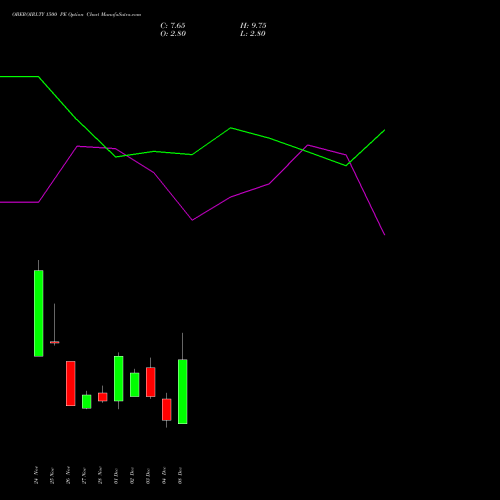Select the small green candle for 27 Nov
The image size is (500, 500).
(x=87, y=401)
